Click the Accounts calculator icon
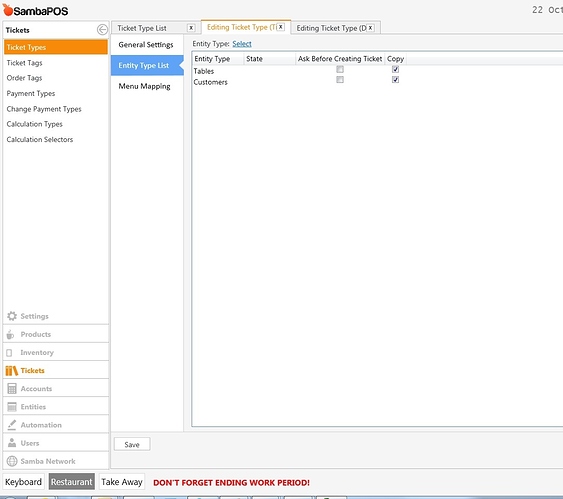The width and height of the screenshot is (563, 499). [x=12, y=388]
